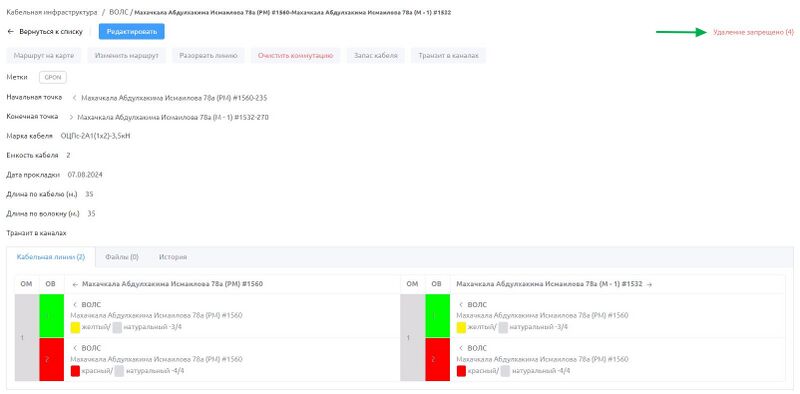Select the green fiber cell in left table

tap(52, 316)
